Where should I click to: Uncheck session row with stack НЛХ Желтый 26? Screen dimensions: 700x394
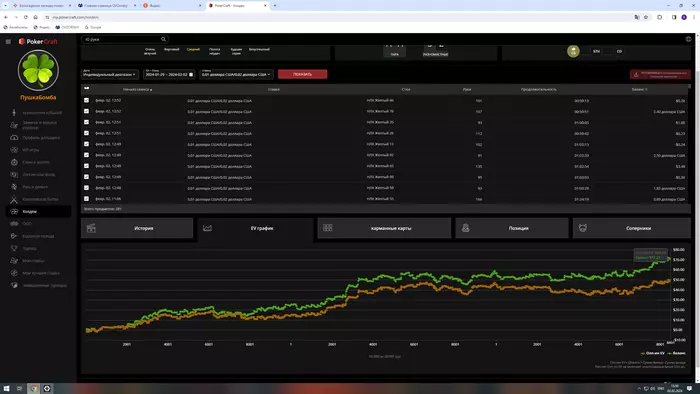coord(87,133)
